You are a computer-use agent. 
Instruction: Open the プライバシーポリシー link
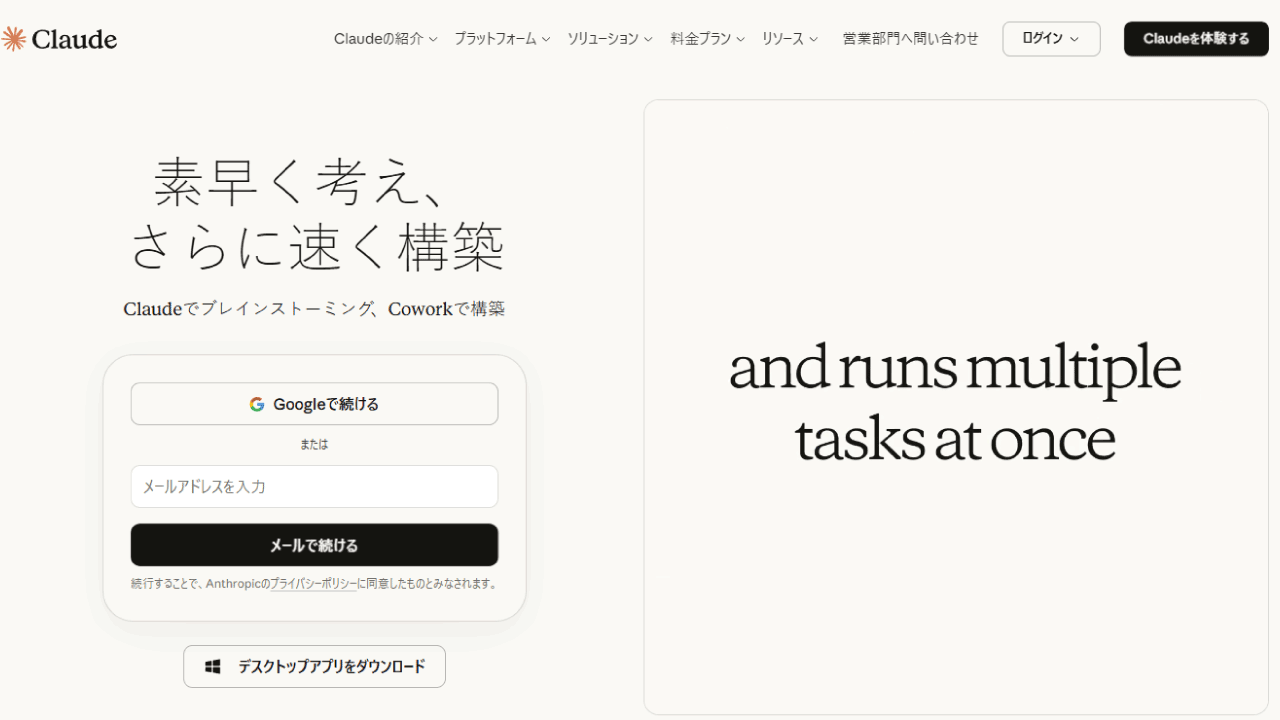pyautogui.click(x=314, y=584)
